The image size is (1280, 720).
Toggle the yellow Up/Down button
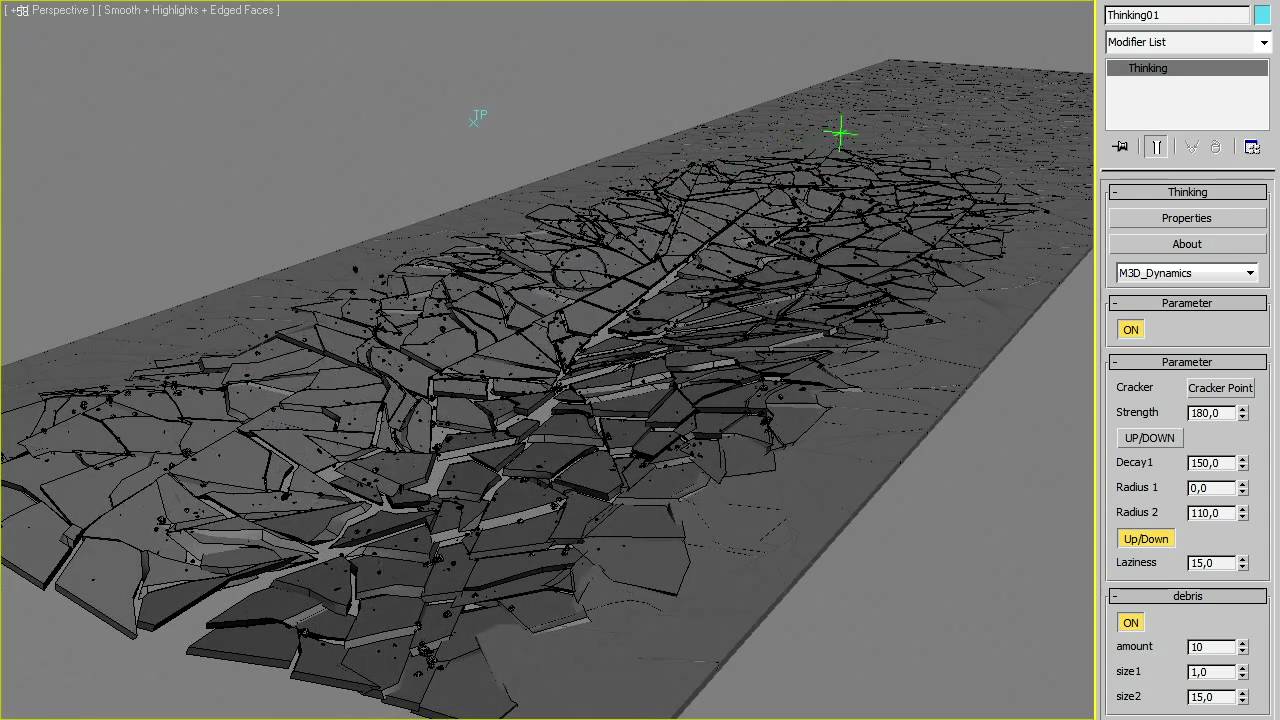pos(1146,539)
